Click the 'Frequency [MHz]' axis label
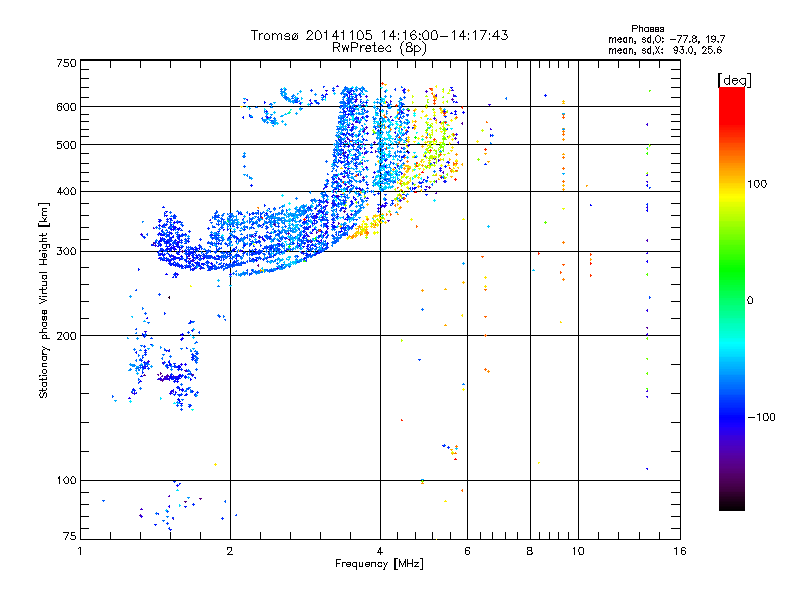Image resolution: width=800 pixels, height=600 pixels. pos(379,564)
